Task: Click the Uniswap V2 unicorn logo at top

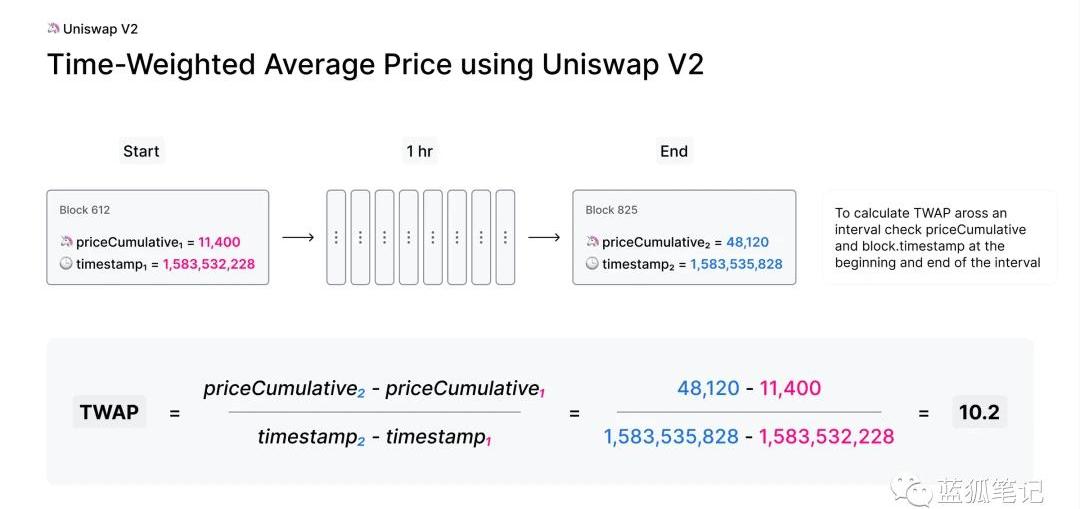Action: pyautogui.click(x=53, y=29)
